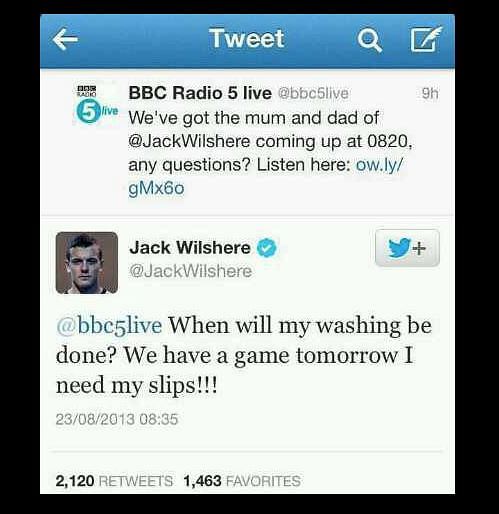Screen dimensions: 499x514
Task: Select the BBC Radio 5 live name
Action: pyautogui.click(x=200, y=93)
